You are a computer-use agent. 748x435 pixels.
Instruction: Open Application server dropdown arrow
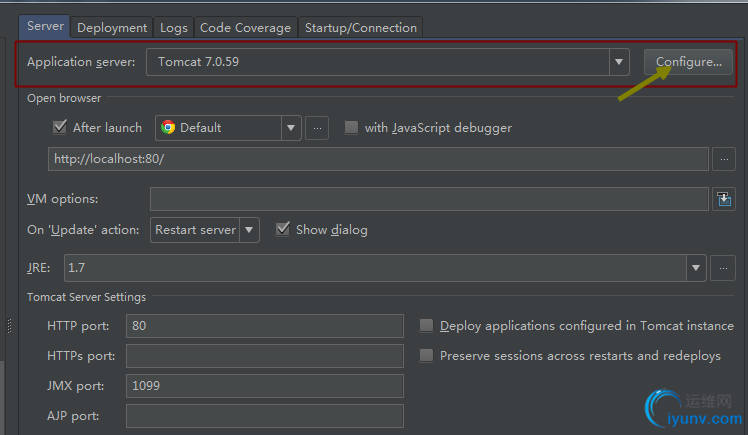click(x=619, y=62)
